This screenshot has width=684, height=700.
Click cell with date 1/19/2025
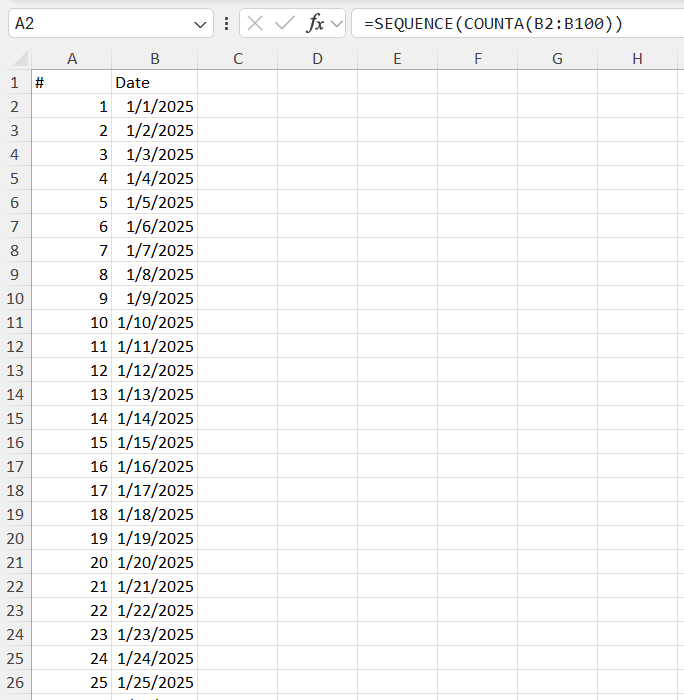(x=154, y=538)
